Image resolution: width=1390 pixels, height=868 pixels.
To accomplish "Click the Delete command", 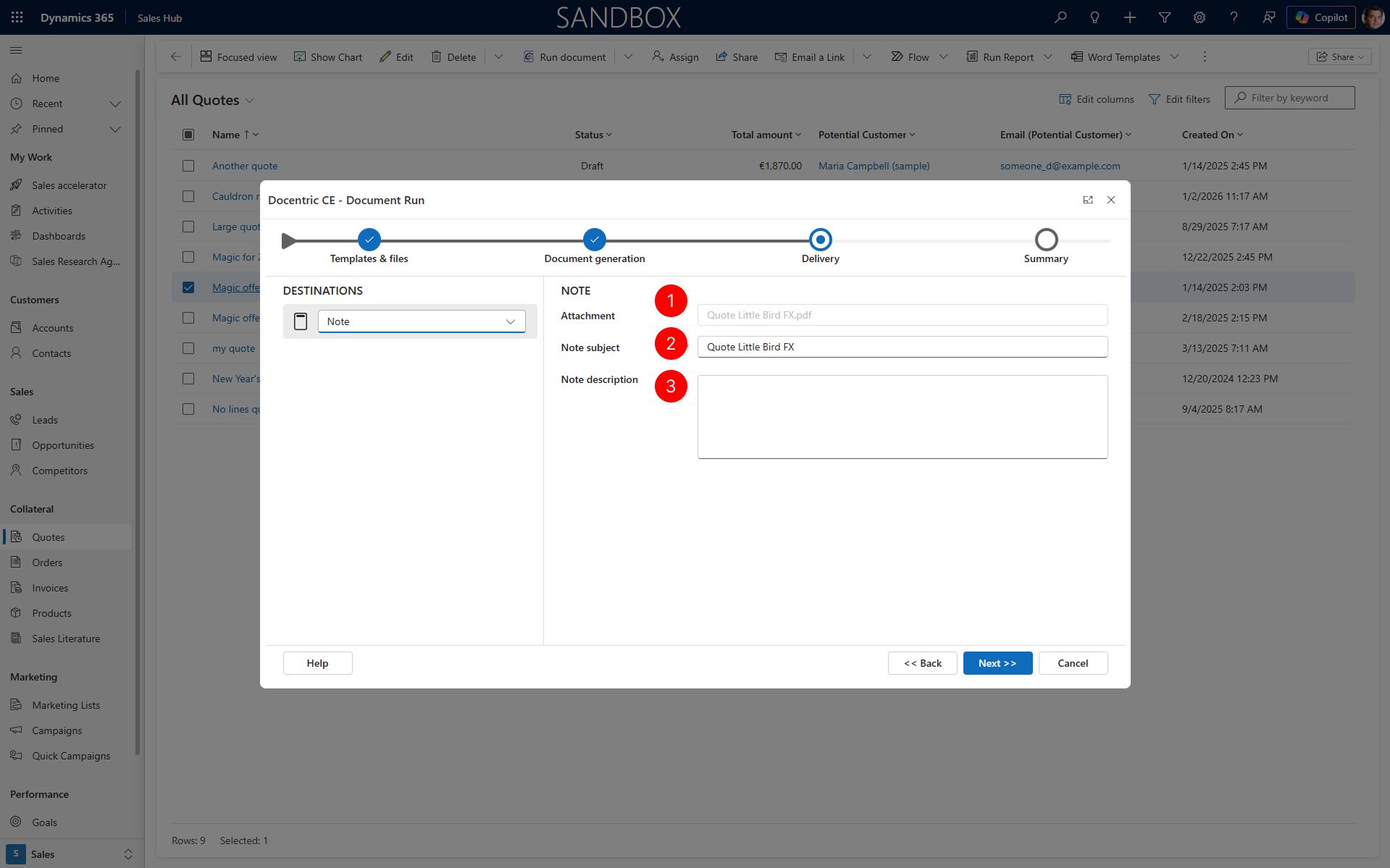I will [x=453, y=56].
